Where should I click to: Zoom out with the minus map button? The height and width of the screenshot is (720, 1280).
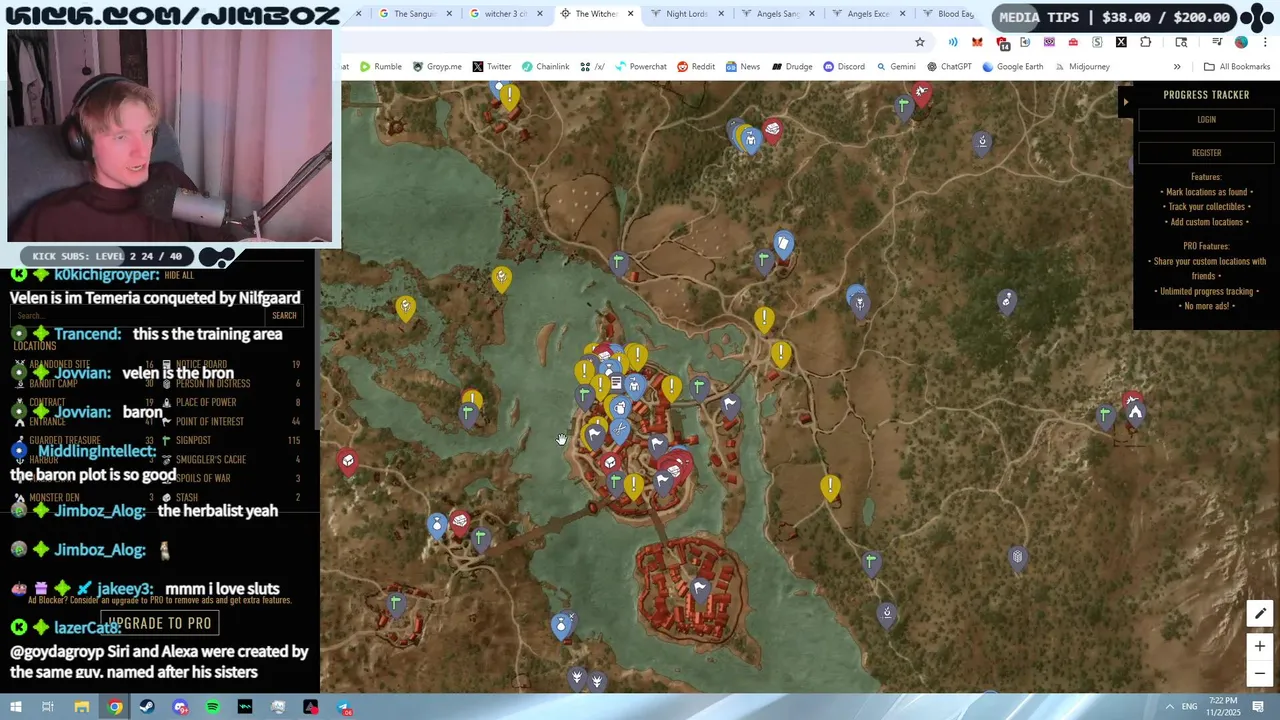1260,673
